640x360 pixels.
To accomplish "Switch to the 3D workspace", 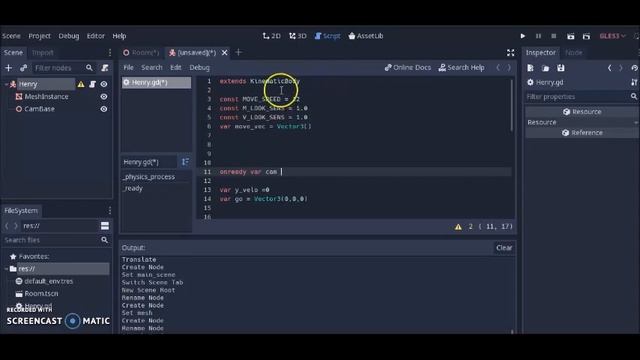I will [x=298, y=36].
